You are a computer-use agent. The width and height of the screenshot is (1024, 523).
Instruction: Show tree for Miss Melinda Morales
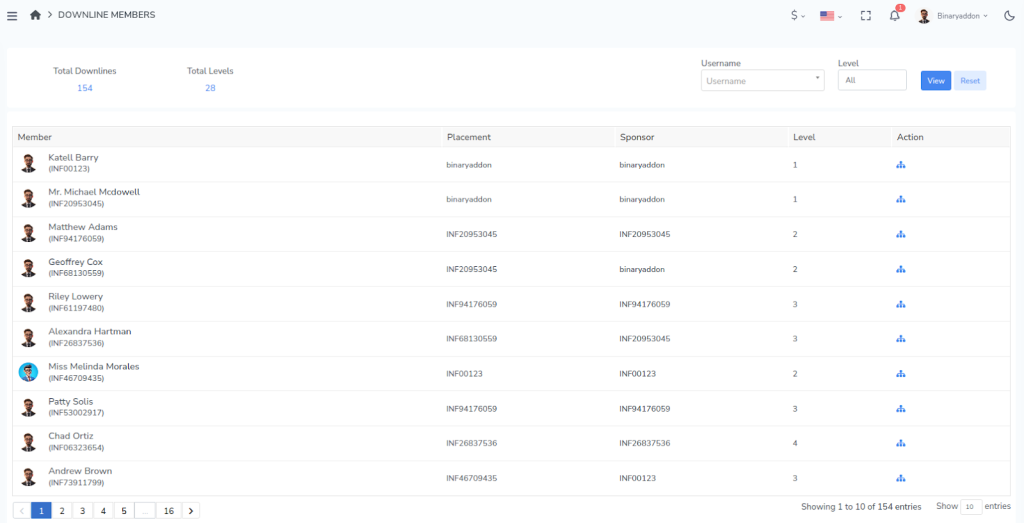tap(901, 374)
